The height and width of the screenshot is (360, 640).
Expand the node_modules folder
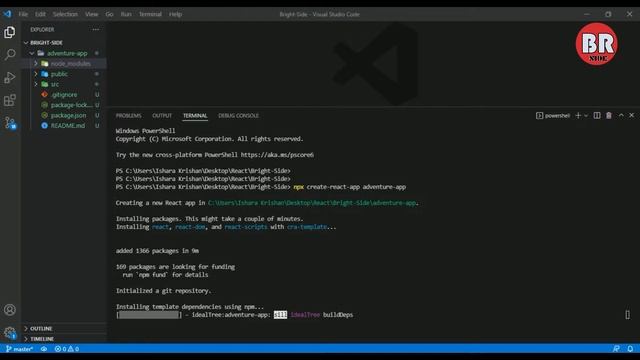(x=36, y=64)
